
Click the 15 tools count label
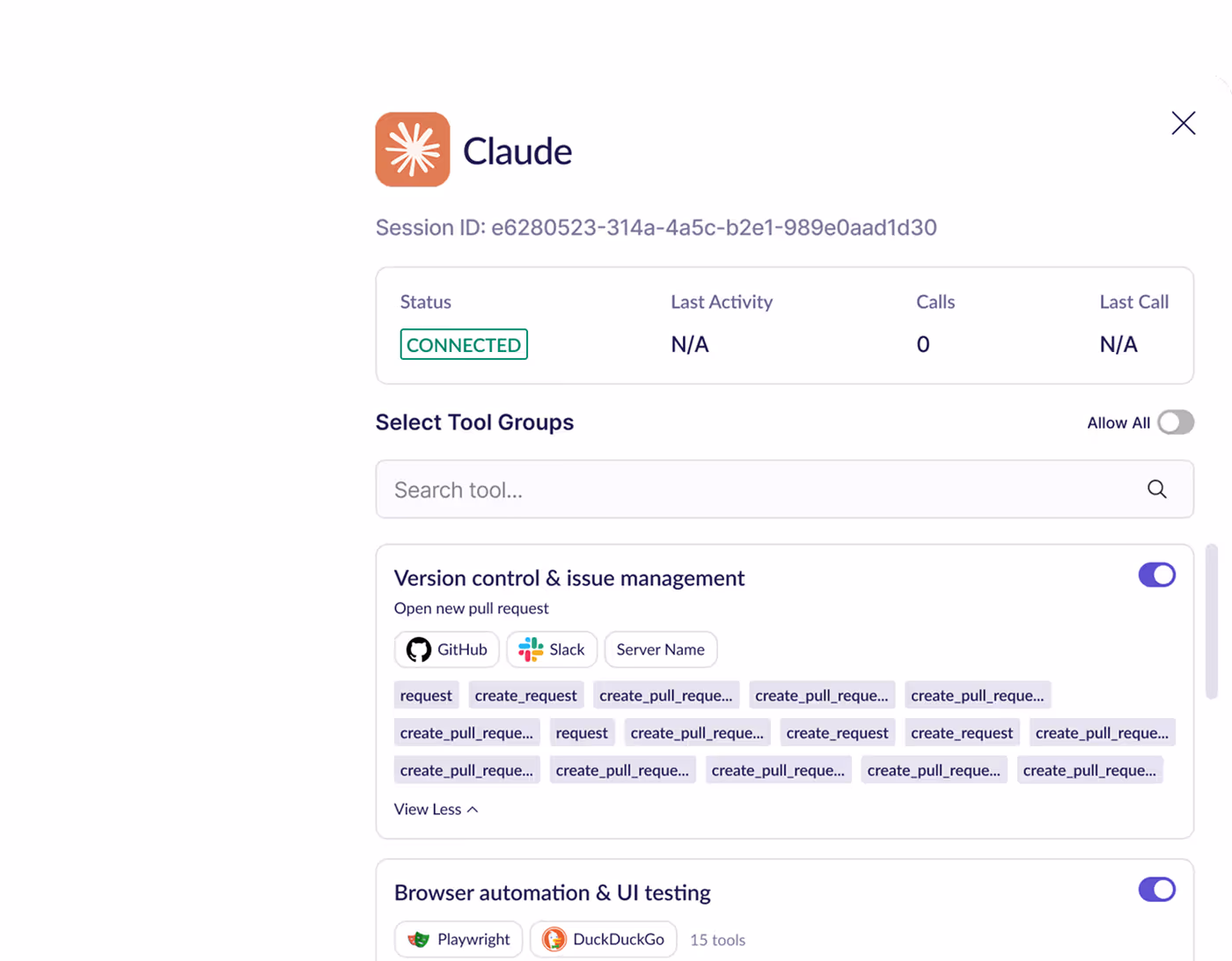coord(717,940)
